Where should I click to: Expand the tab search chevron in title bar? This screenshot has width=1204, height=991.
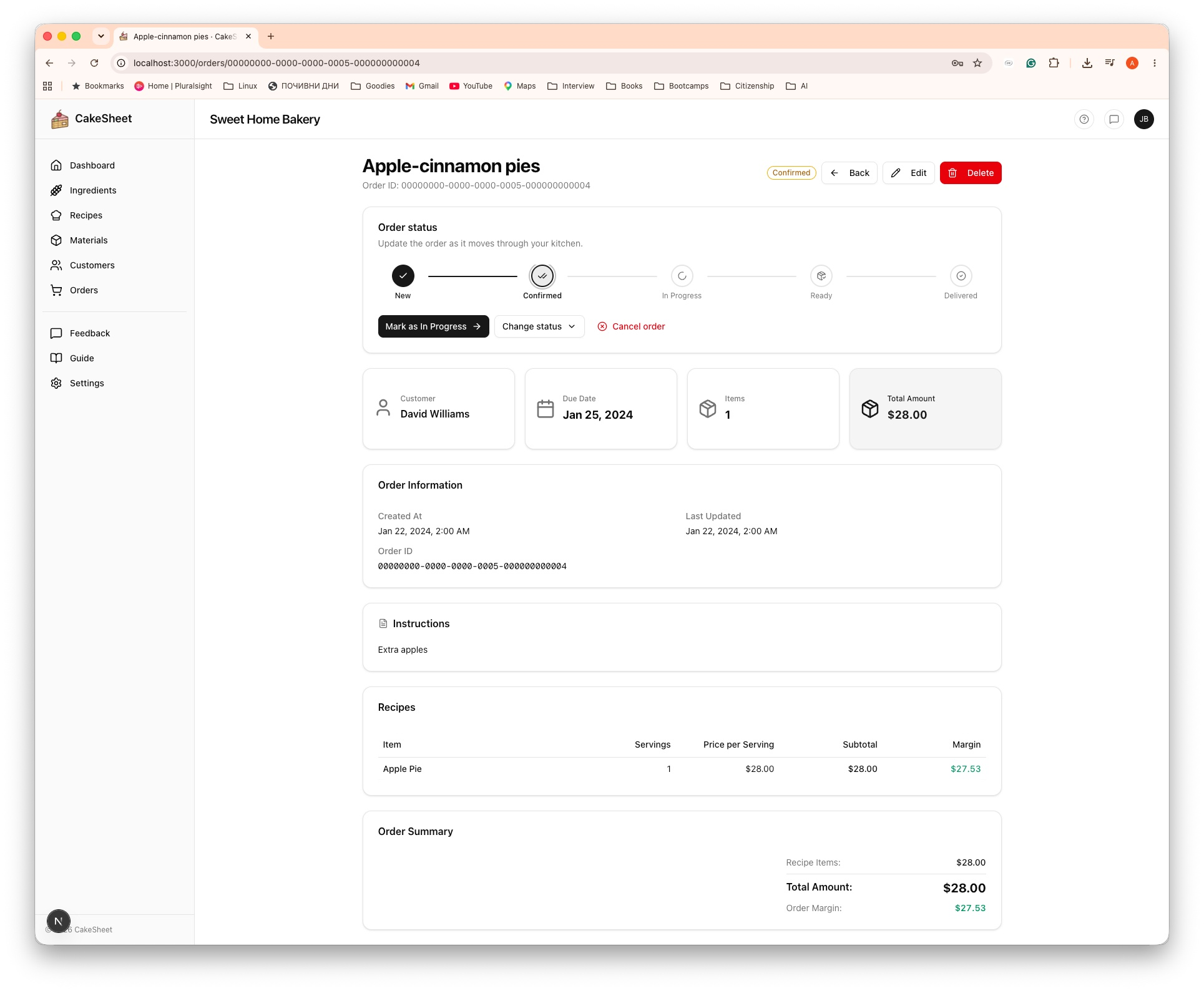point(101,36)
